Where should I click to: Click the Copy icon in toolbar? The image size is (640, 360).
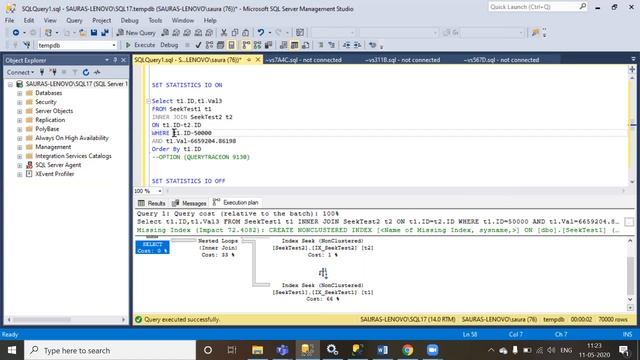point(235,33)
